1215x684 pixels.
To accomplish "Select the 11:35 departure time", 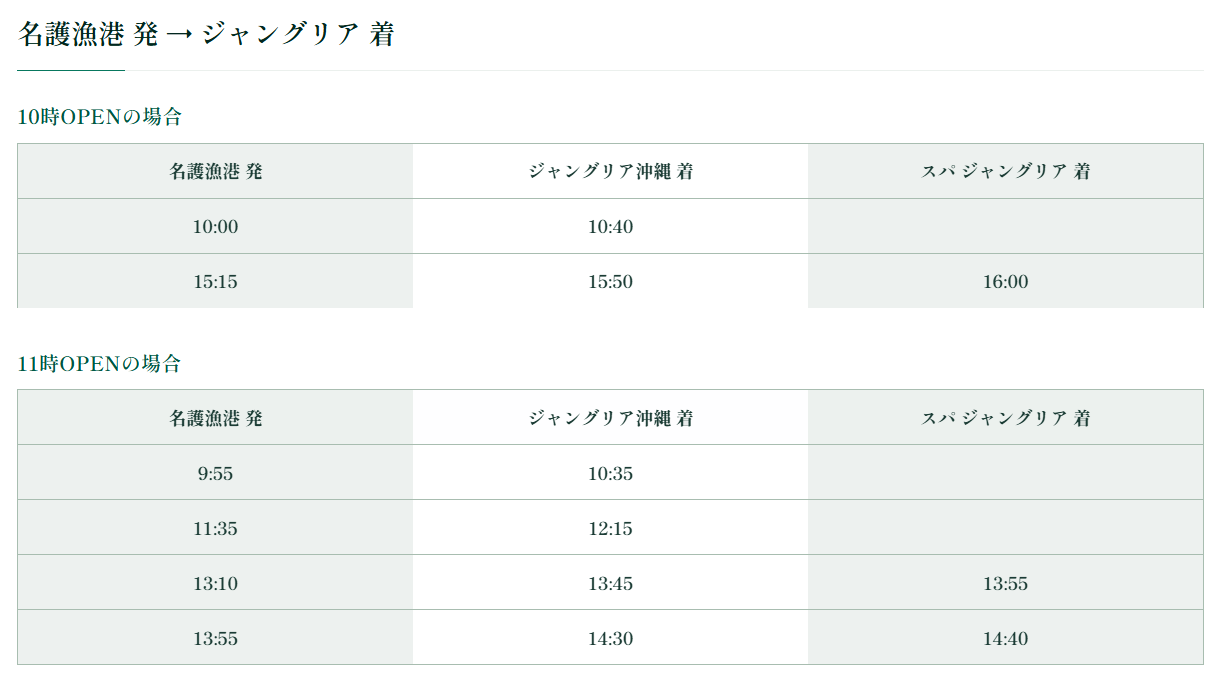I will click(x=215, y=529).
